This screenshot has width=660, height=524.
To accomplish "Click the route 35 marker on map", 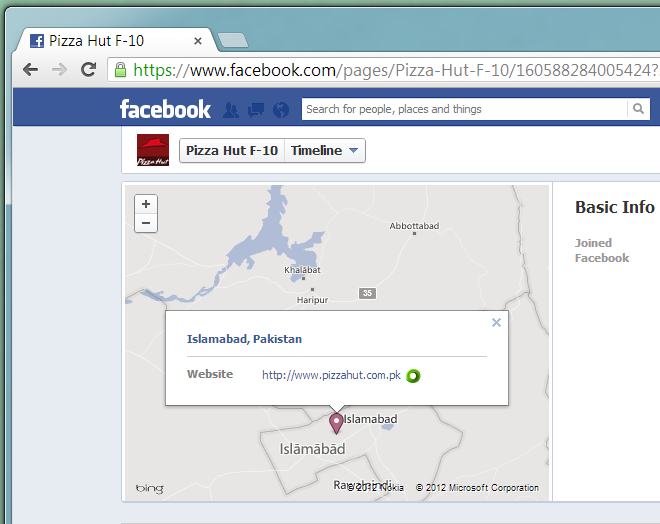I will click(367, 293).
